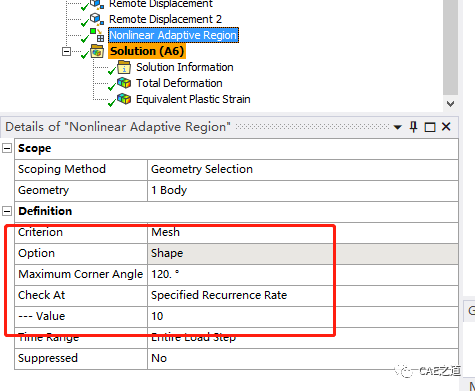Click the Scoping Method label
Image resolution: width=475 pixels, height=391 pixels.
[62, 169]
